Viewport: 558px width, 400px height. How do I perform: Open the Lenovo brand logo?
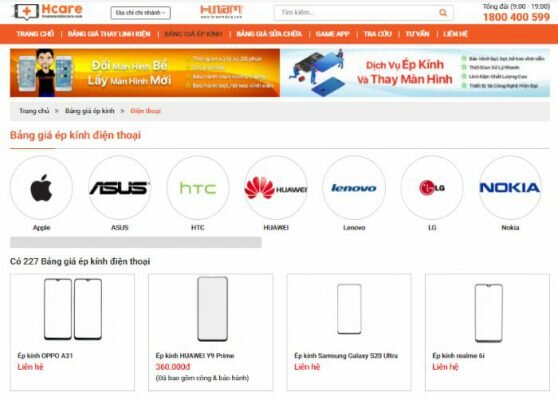click(x=354, y=188)
